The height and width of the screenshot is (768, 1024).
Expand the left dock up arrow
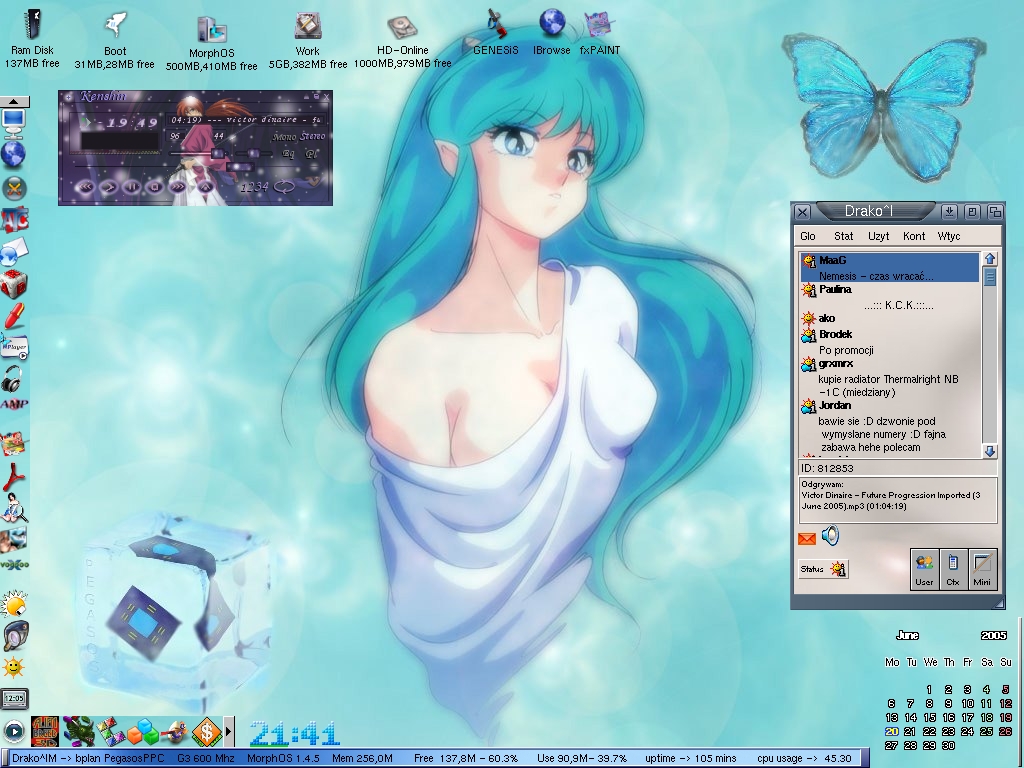pyautogui.click(x=14, y=101)
